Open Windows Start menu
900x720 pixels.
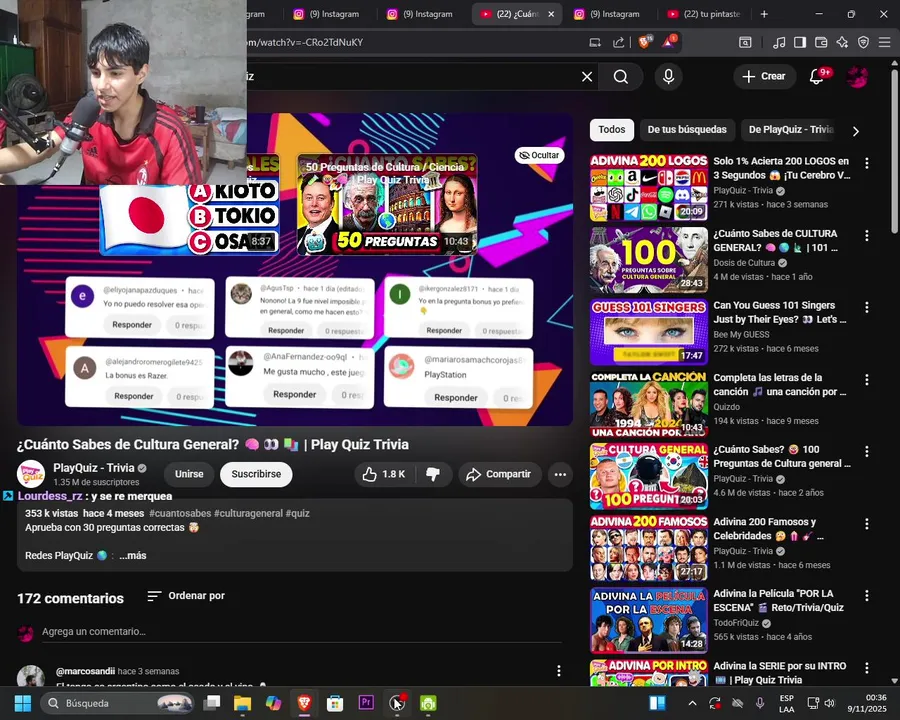[23, 703]
